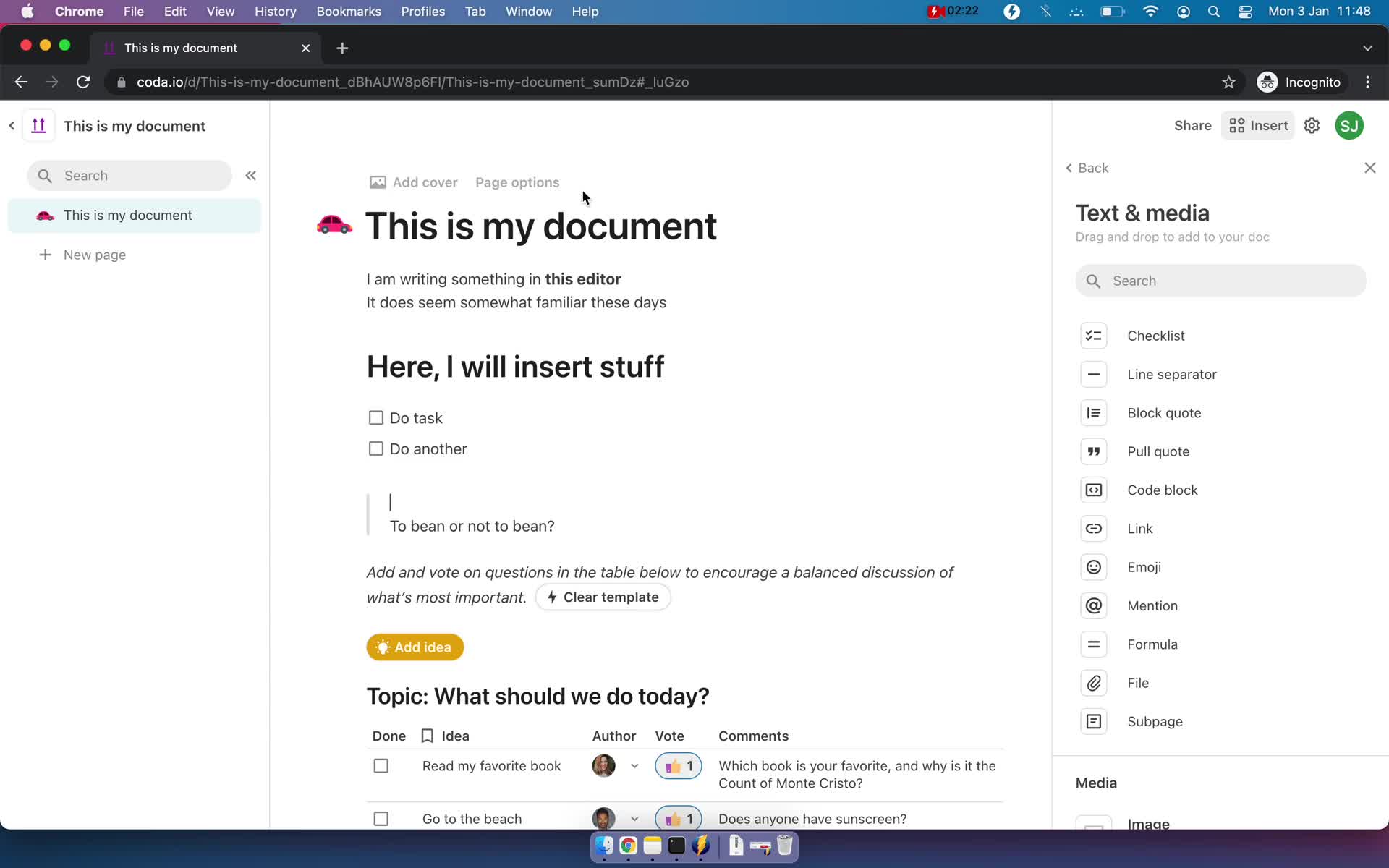Viewport: 1389px width, 868px height.
Task: Click the Add idea button
Action: (414, 647)
